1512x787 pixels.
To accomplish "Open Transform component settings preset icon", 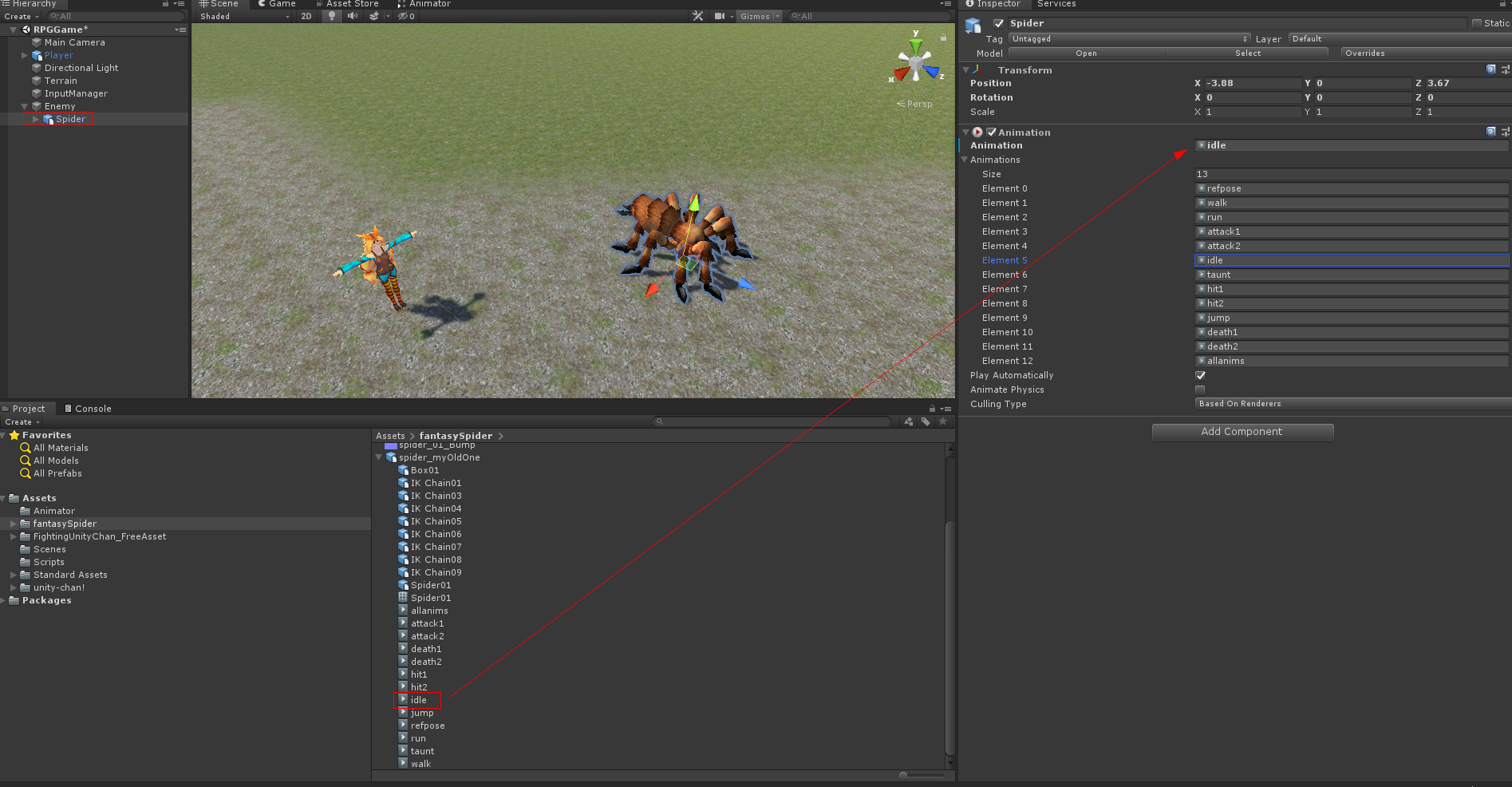I will (1505, 69).
